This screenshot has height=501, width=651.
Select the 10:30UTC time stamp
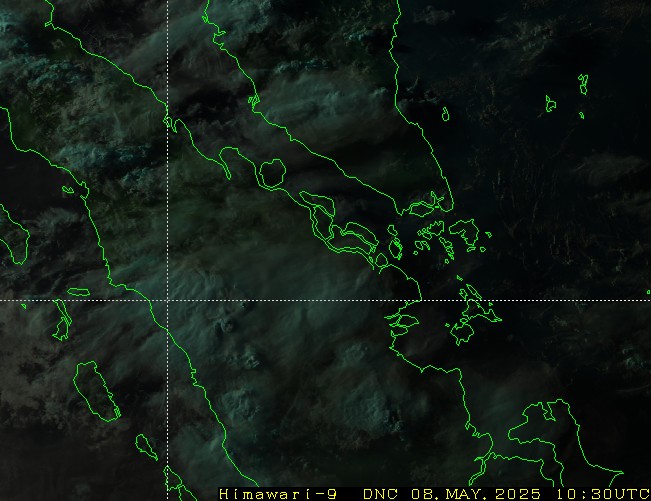pyautogui.click(x=603, y=494)
